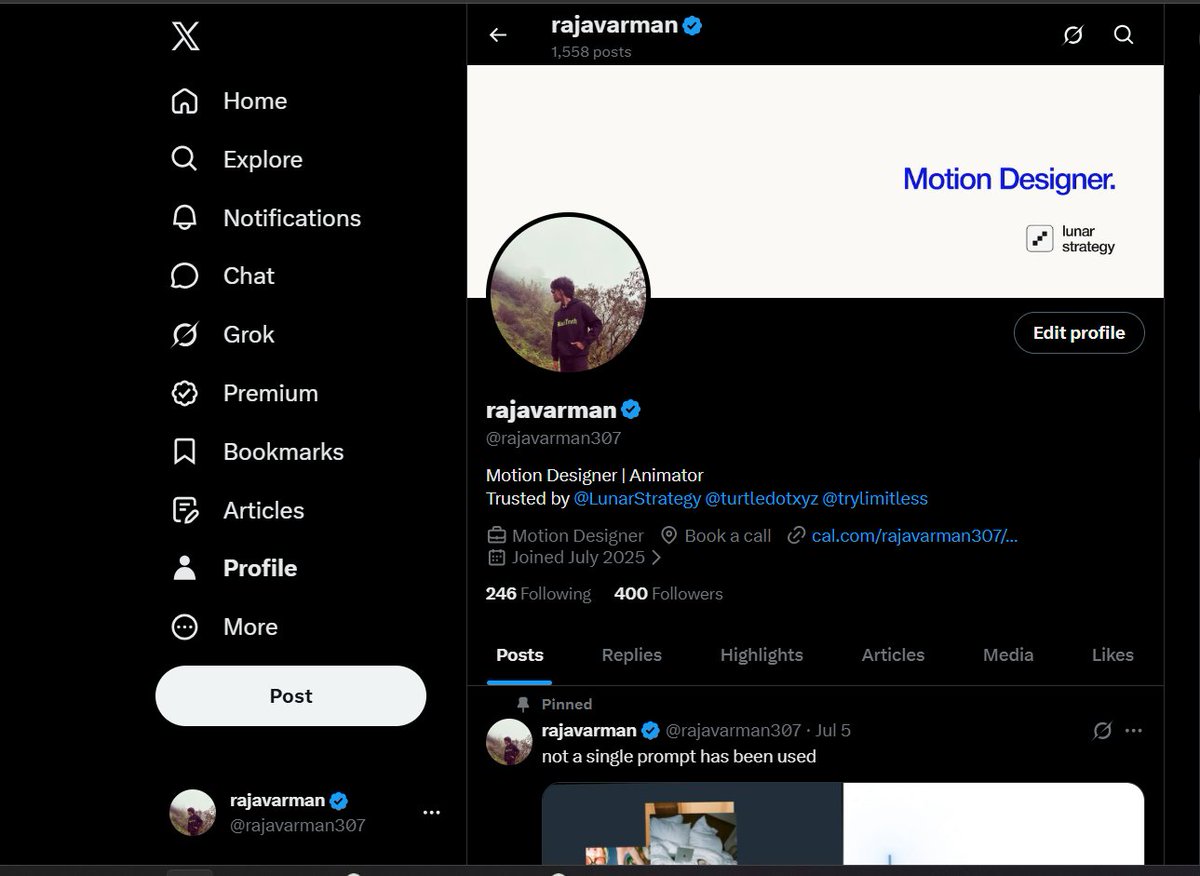Click the link chain icon in bio
1200x876 pixels.
pyautogui.click(x=796, y=536)
